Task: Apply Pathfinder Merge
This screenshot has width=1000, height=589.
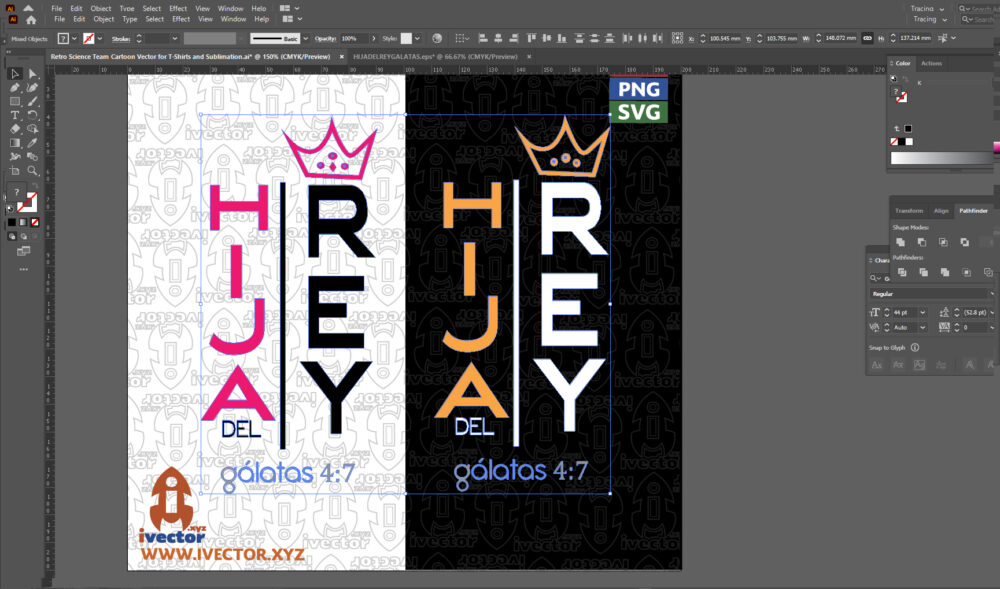Action: pos(945,272)
